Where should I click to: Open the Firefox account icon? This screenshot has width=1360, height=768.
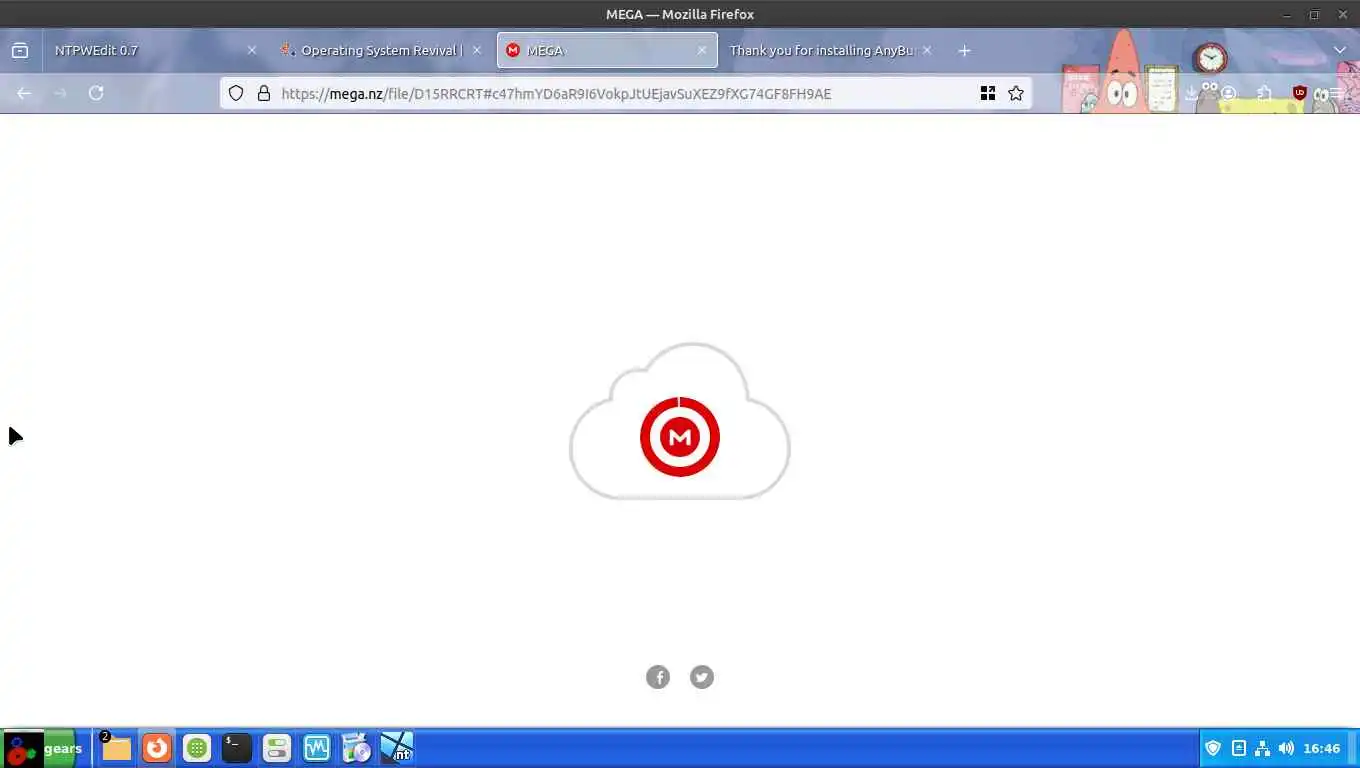click(1228, 93)
